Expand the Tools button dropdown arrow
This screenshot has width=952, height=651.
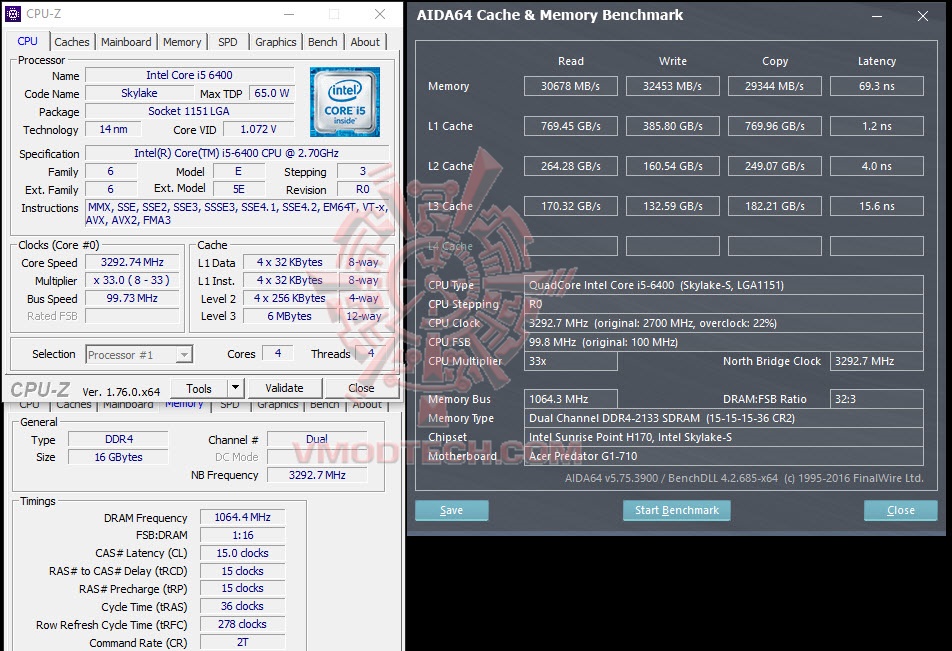click(236, 387)
